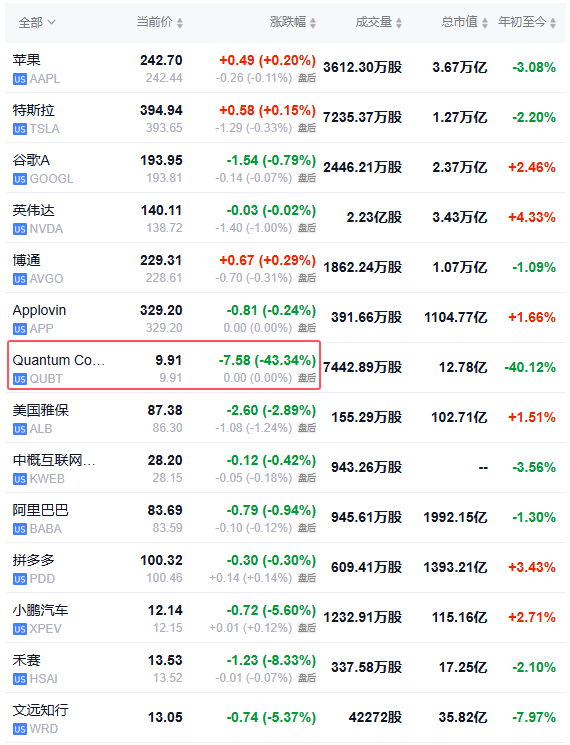Open 小鹏汽车 XPEV stock row
The image size is (570, 745).
[285, 618]
